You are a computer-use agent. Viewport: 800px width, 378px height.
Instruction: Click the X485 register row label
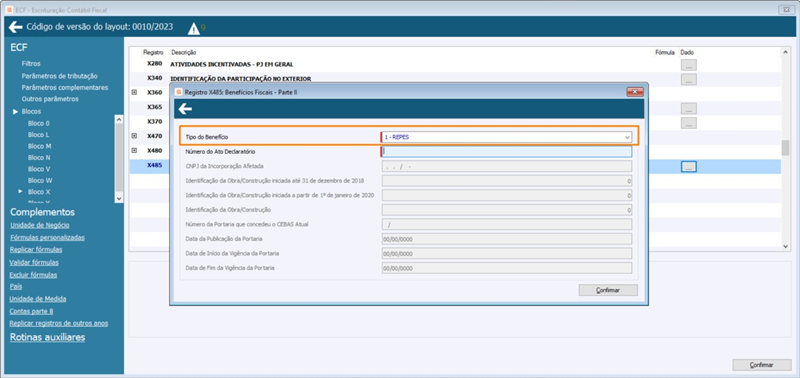pyautogui.click(x=155, y=165)
